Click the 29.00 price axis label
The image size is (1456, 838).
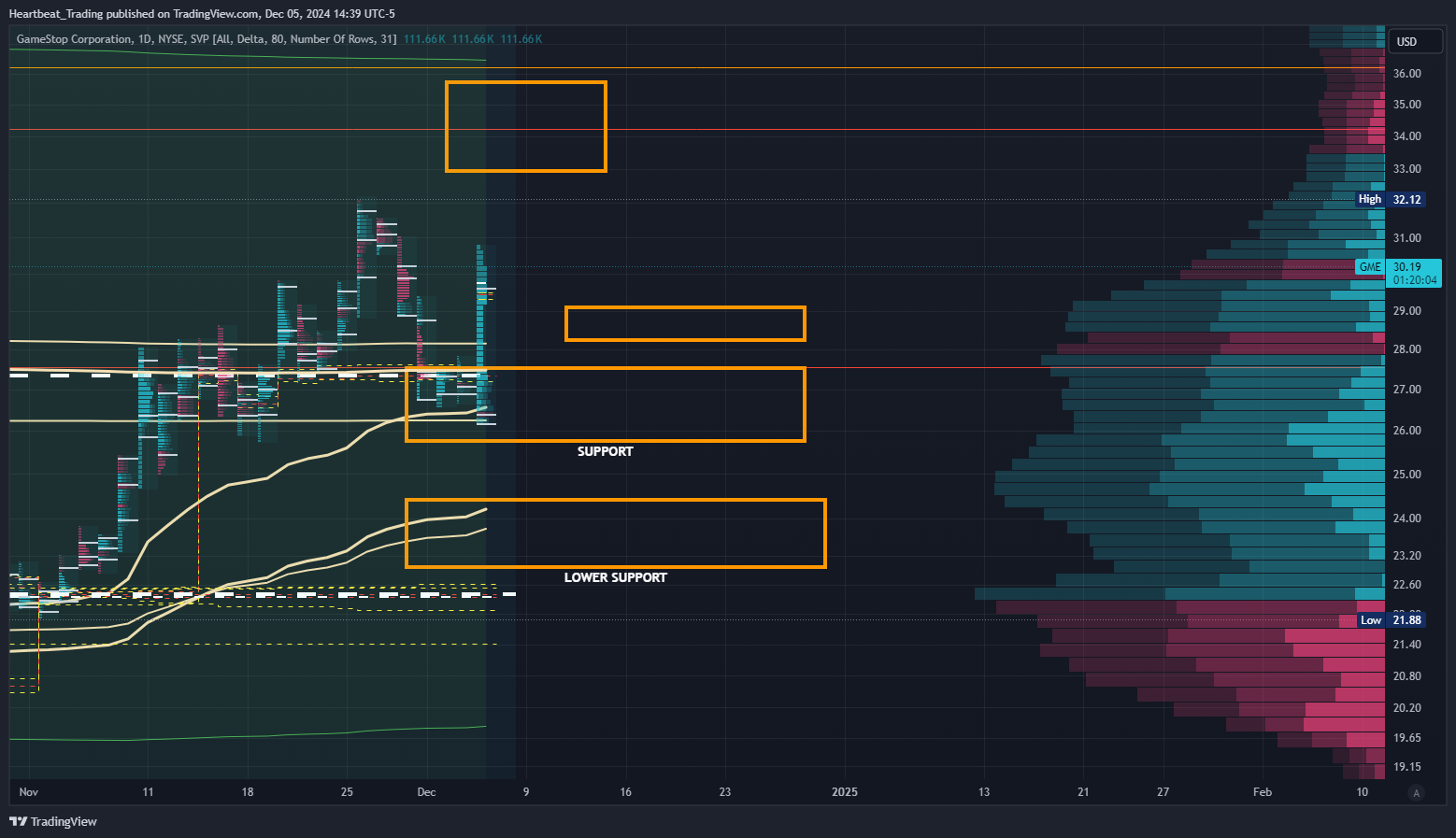point(1406,311)
